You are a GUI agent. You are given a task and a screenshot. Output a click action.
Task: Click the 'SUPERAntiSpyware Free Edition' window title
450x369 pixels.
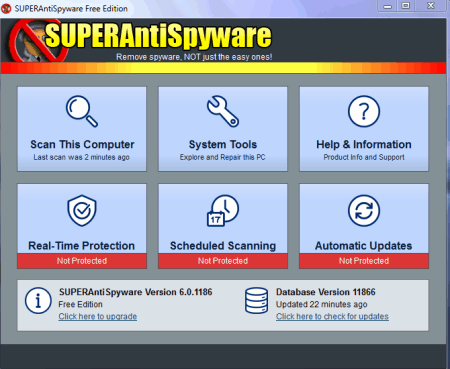(x=71, y=9)
